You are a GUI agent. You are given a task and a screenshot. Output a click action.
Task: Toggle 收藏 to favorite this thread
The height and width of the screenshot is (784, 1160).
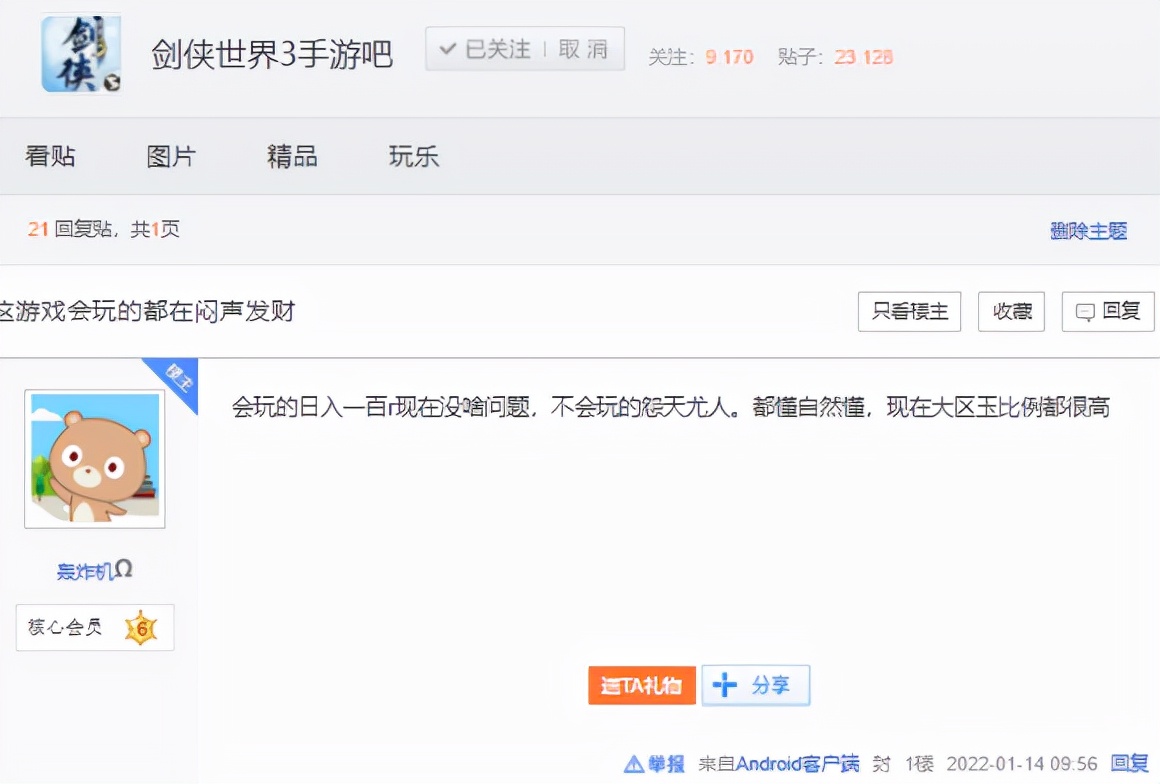[1010, 311]
